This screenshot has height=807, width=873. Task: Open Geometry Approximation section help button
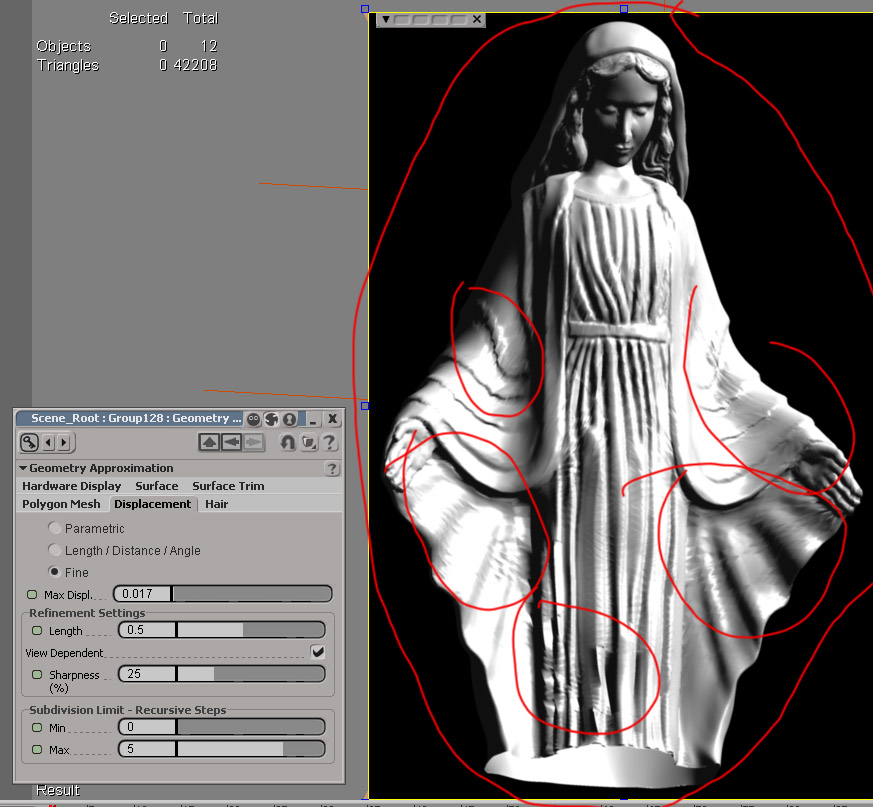point(332,468)
